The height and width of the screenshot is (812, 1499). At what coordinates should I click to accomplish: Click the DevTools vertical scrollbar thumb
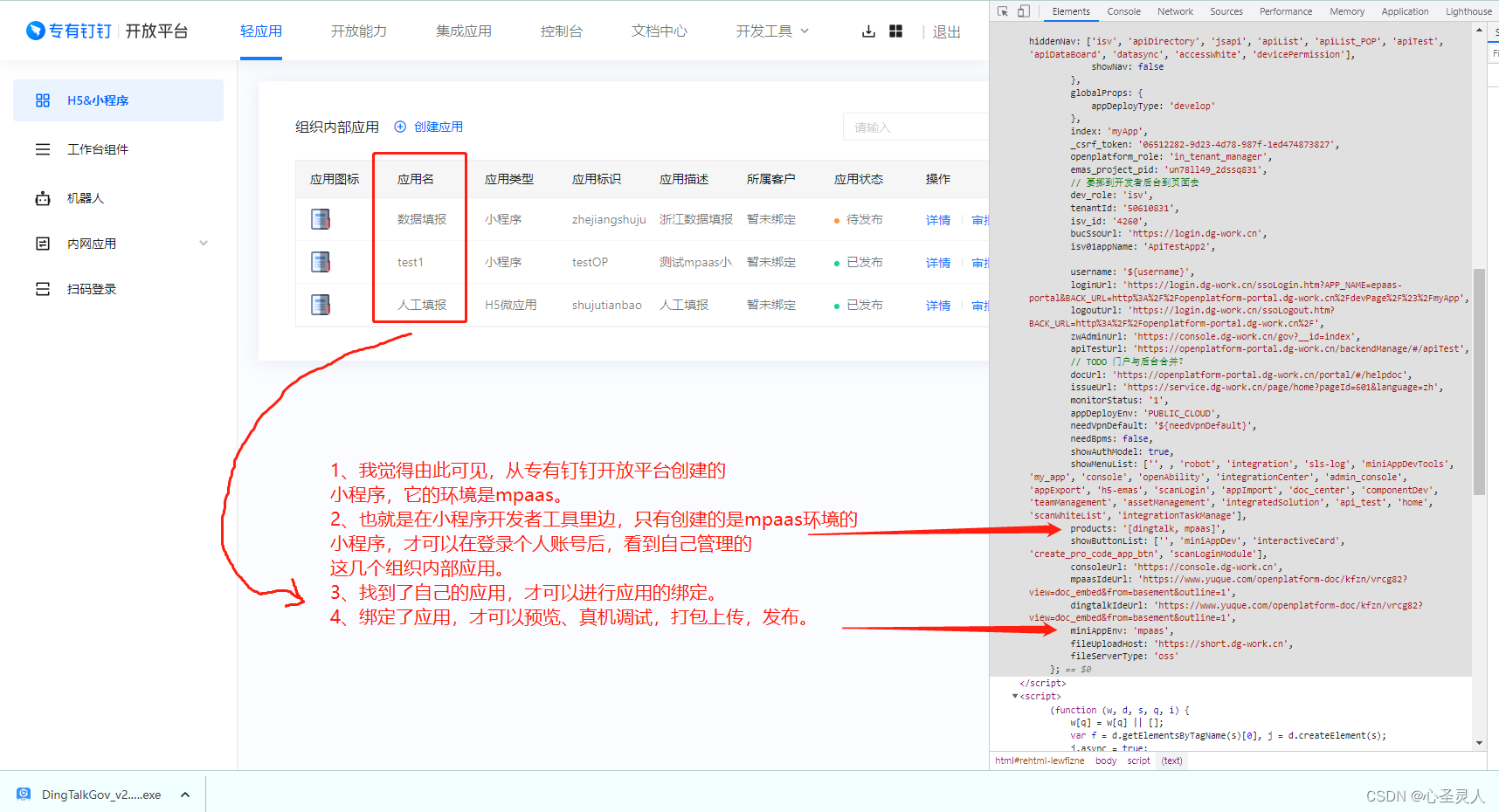1479,382
